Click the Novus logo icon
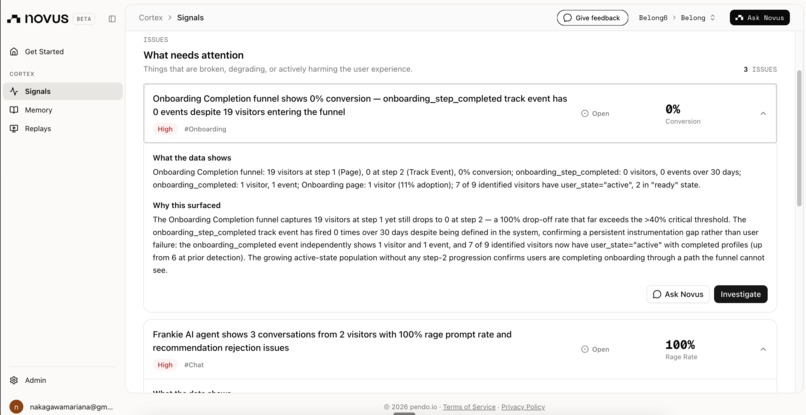Image resolution: width=806 pixels, height=415 pixels. point(13,19)
